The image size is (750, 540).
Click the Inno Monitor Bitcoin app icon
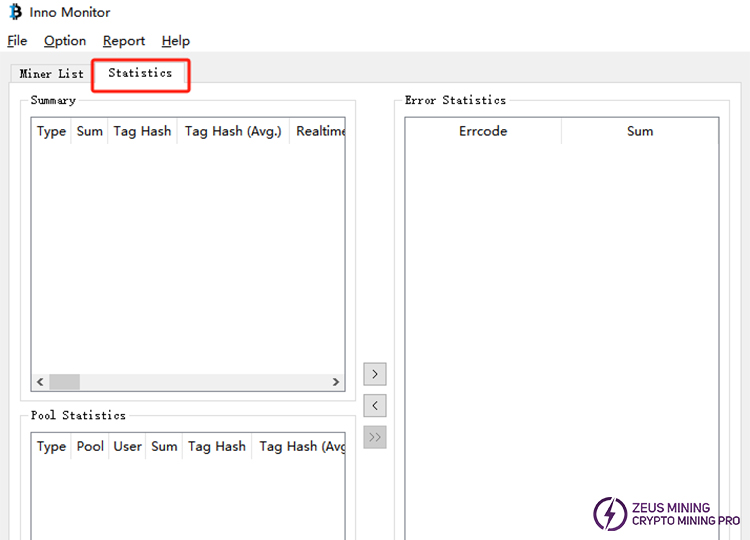pos(15,13)
